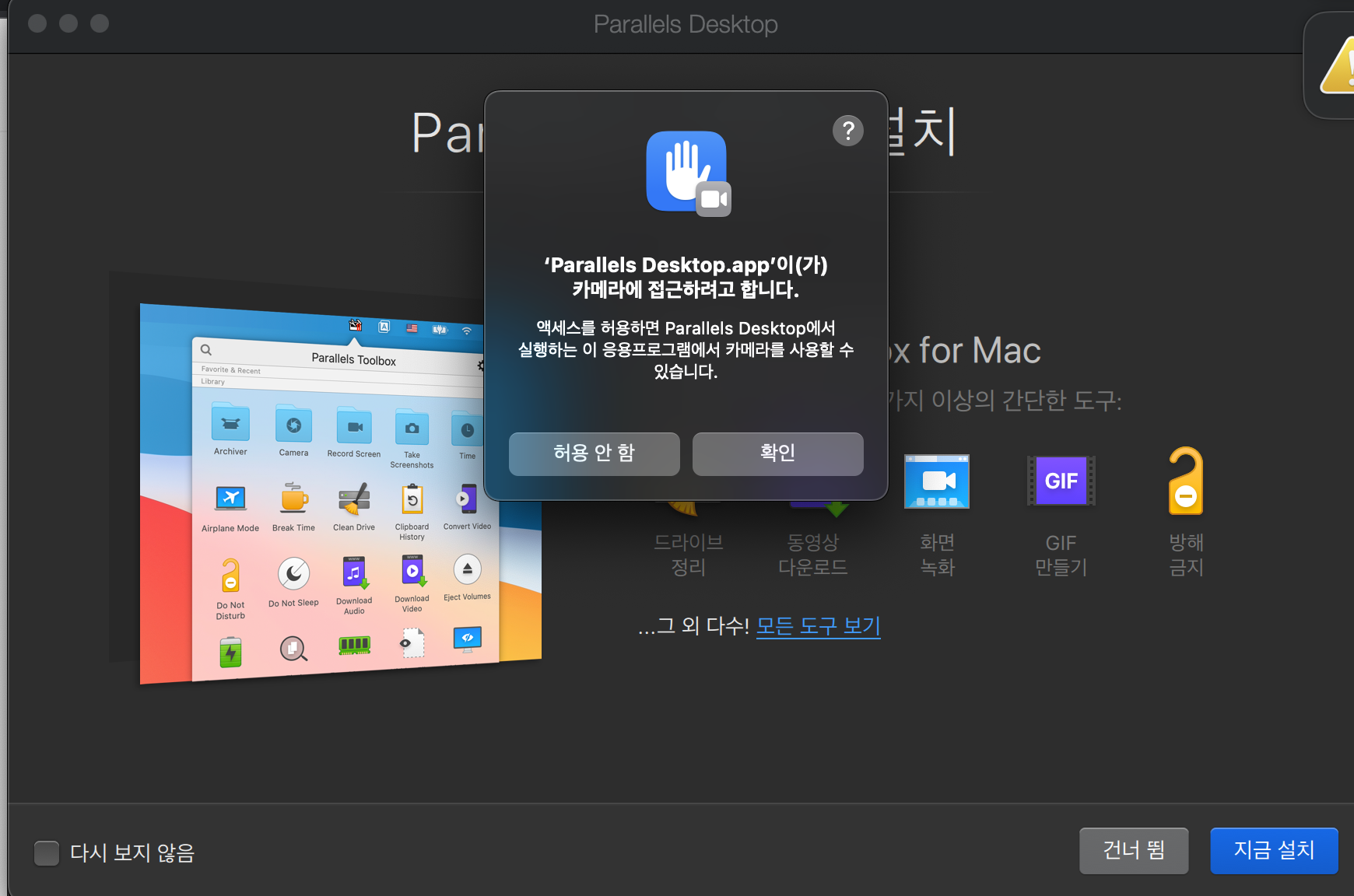This screenshot has width=1354, height=896.
Task: Click the hidden file eye icon in preview
Action: 412,643
